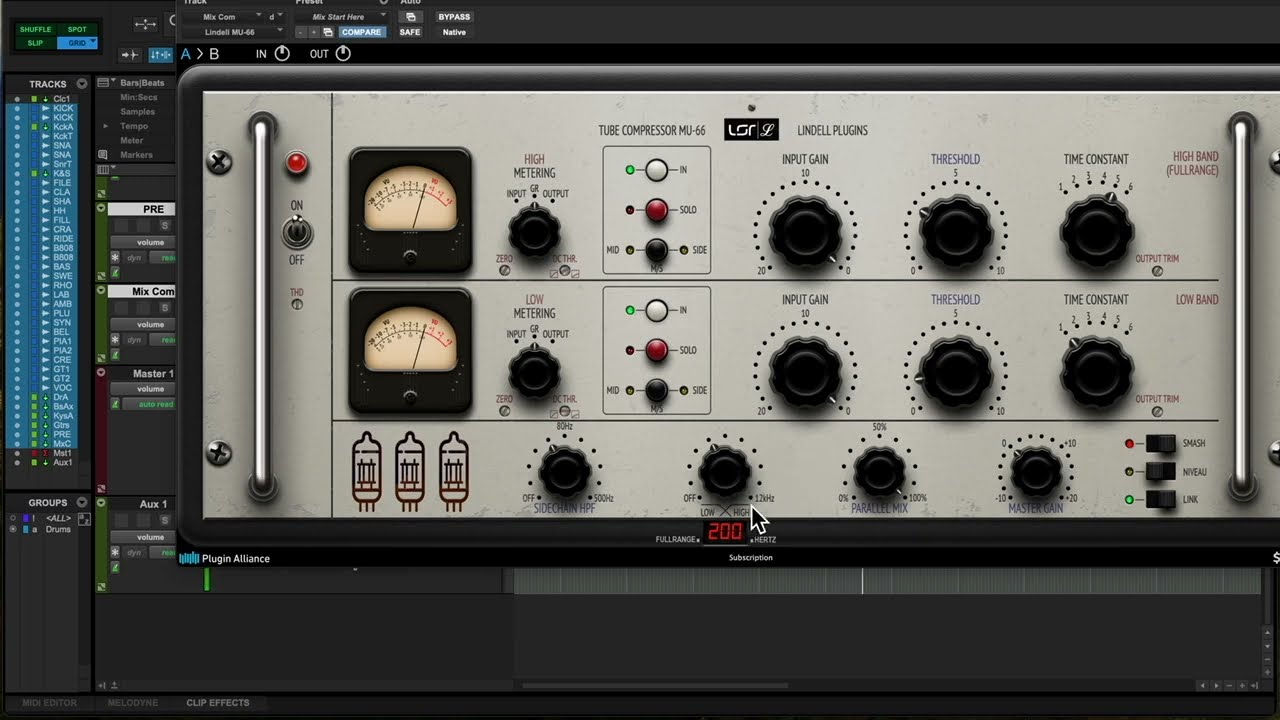Click the high band metering selector knob

(x=534, y=233)
